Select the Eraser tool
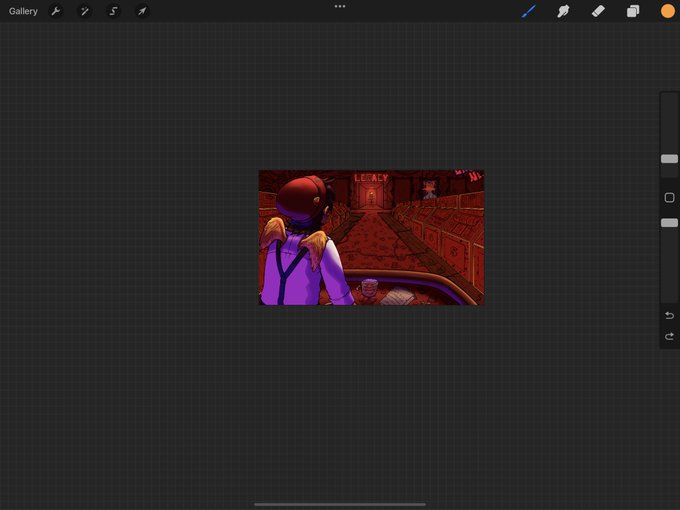 pyautogui.click(x=598, y=11)
